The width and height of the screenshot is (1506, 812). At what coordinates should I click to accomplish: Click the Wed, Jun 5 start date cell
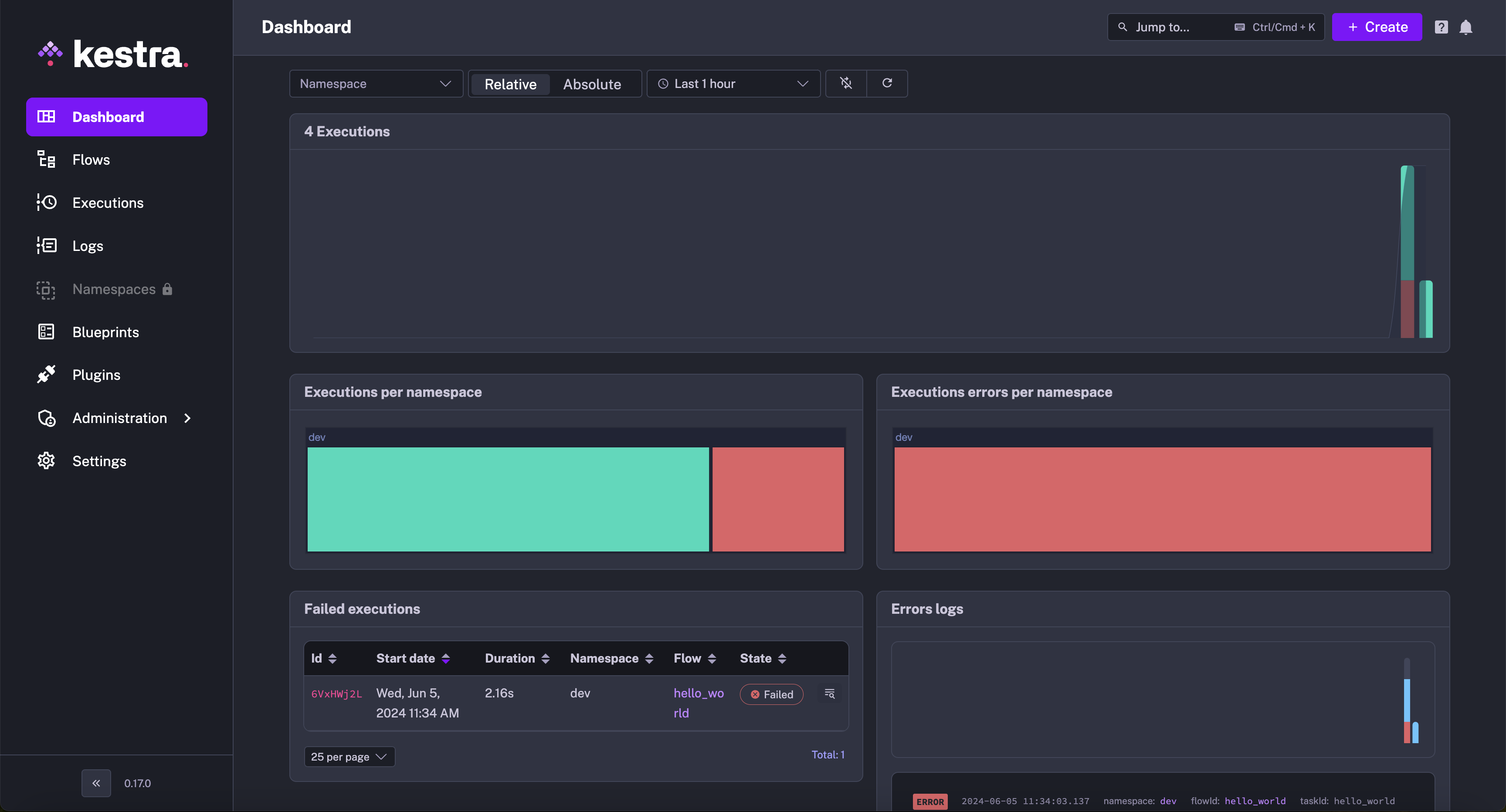click(x=417, y=703)
